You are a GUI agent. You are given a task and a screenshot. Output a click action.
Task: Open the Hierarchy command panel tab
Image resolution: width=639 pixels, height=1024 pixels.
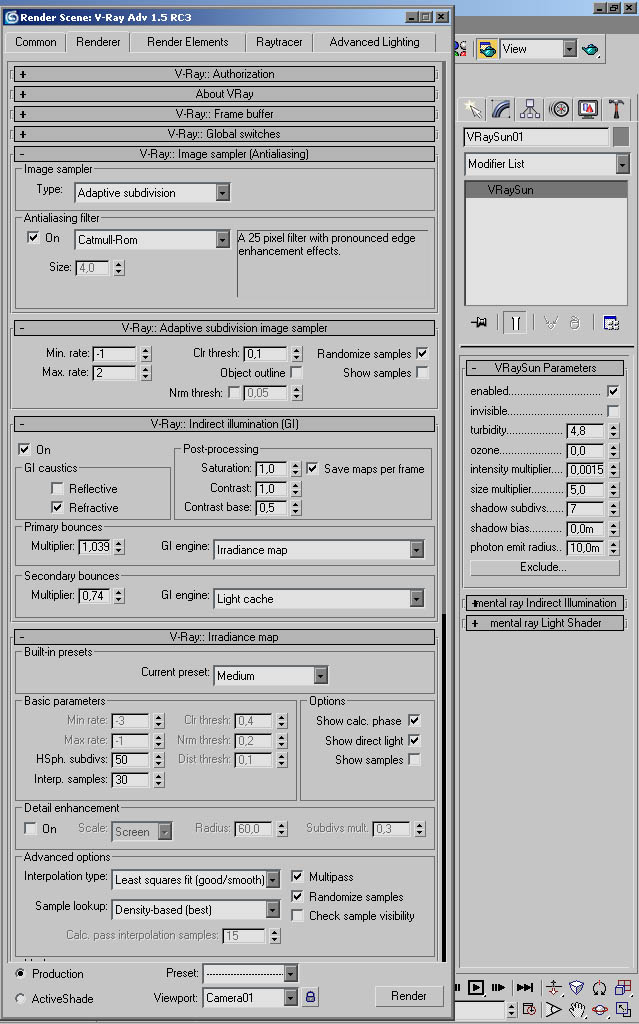coord(530,108)
